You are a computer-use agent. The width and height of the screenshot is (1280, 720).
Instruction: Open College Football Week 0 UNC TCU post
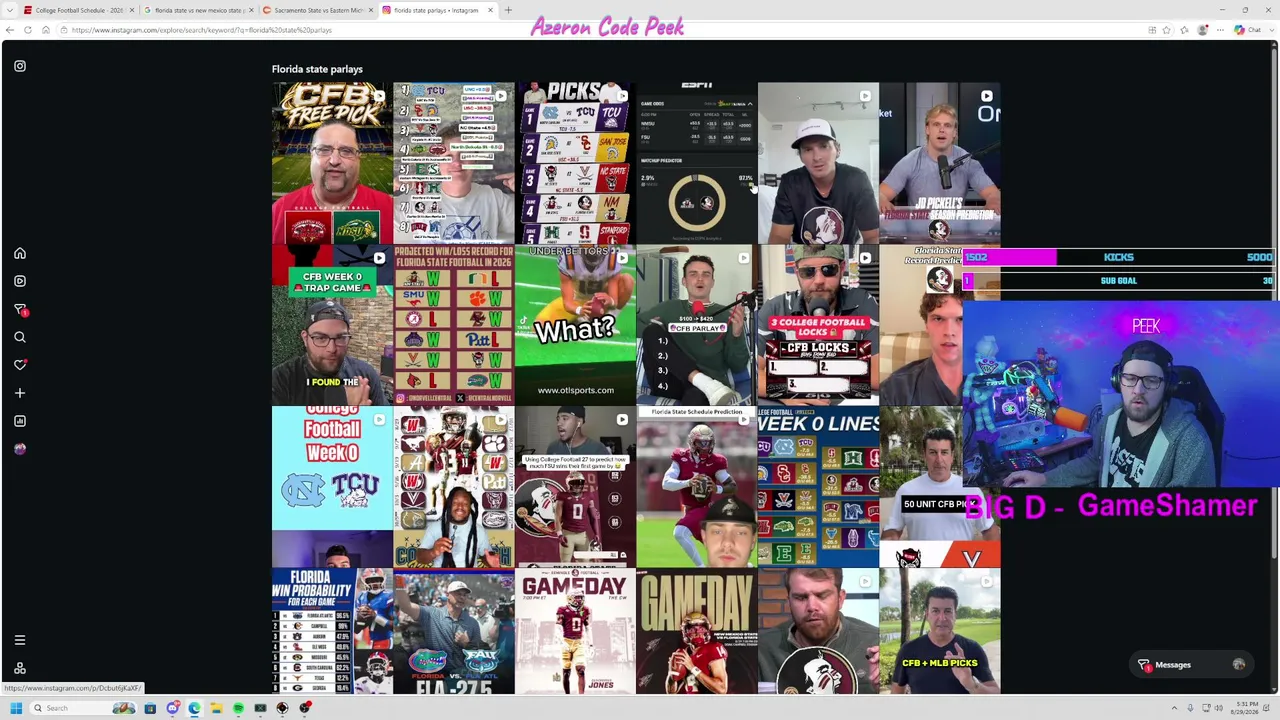pyautogui.click(x=332, y=487)
